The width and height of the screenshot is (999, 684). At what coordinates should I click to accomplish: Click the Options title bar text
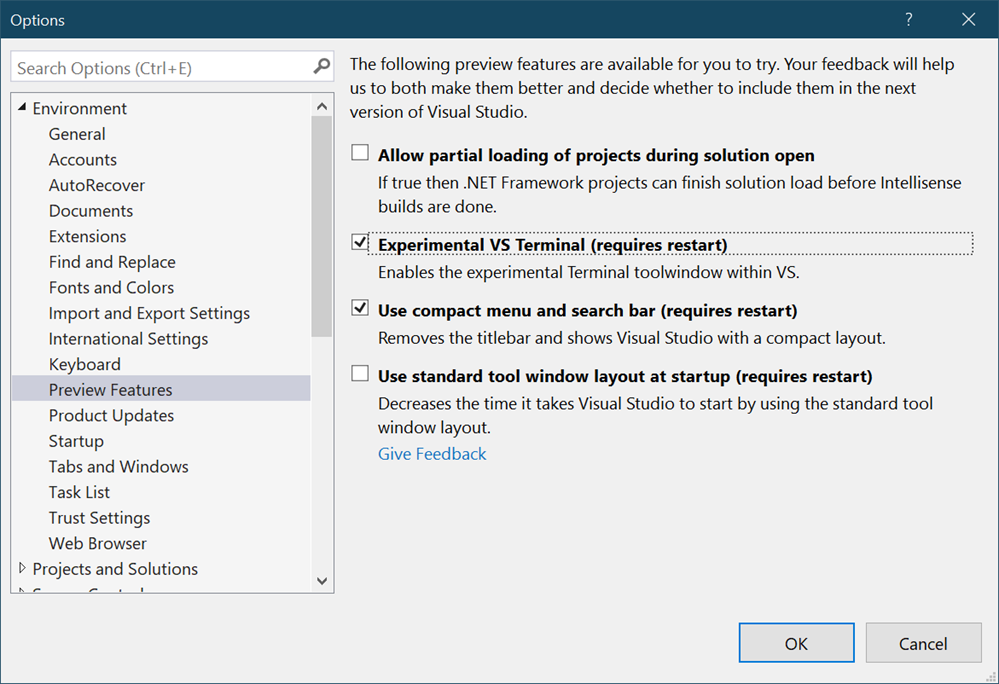click(38, 20)
